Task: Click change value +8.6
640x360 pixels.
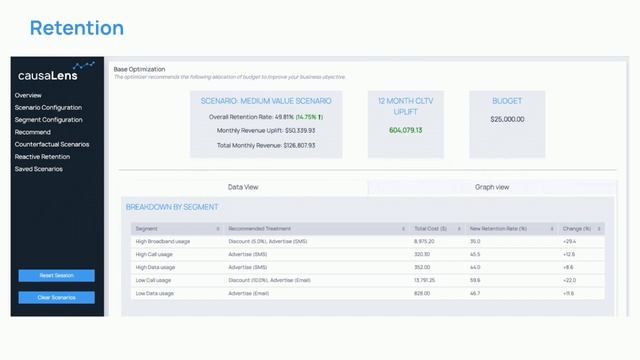Action: (568, 267)
